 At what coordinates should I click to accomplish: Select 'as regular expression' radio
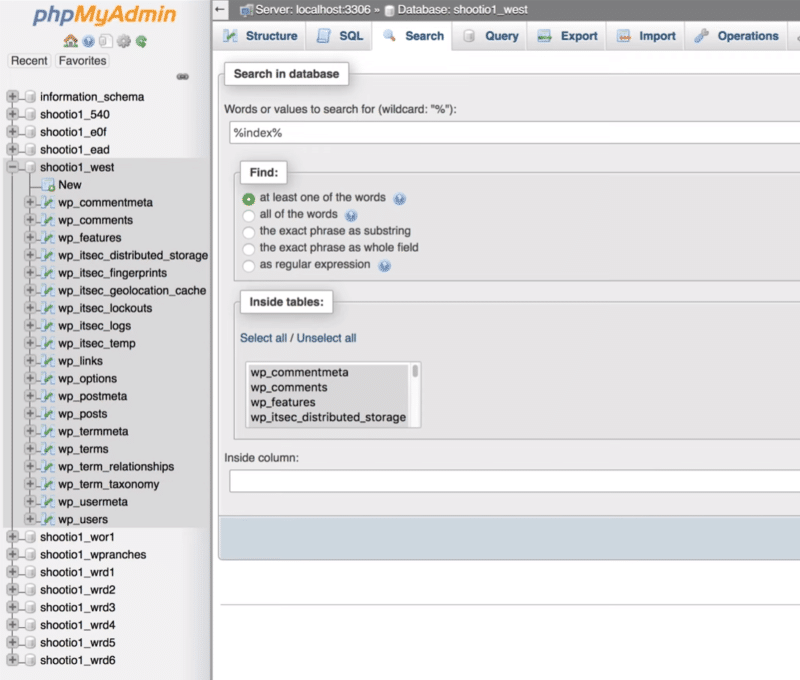click(248, 266)
